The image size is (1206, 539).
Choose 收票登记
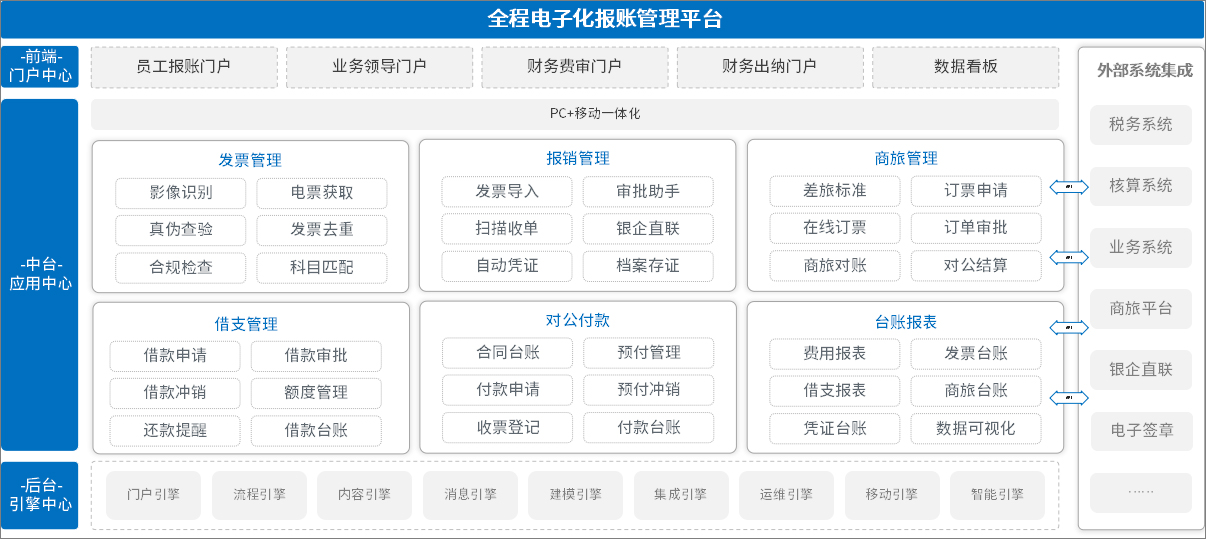pos(507,428)
